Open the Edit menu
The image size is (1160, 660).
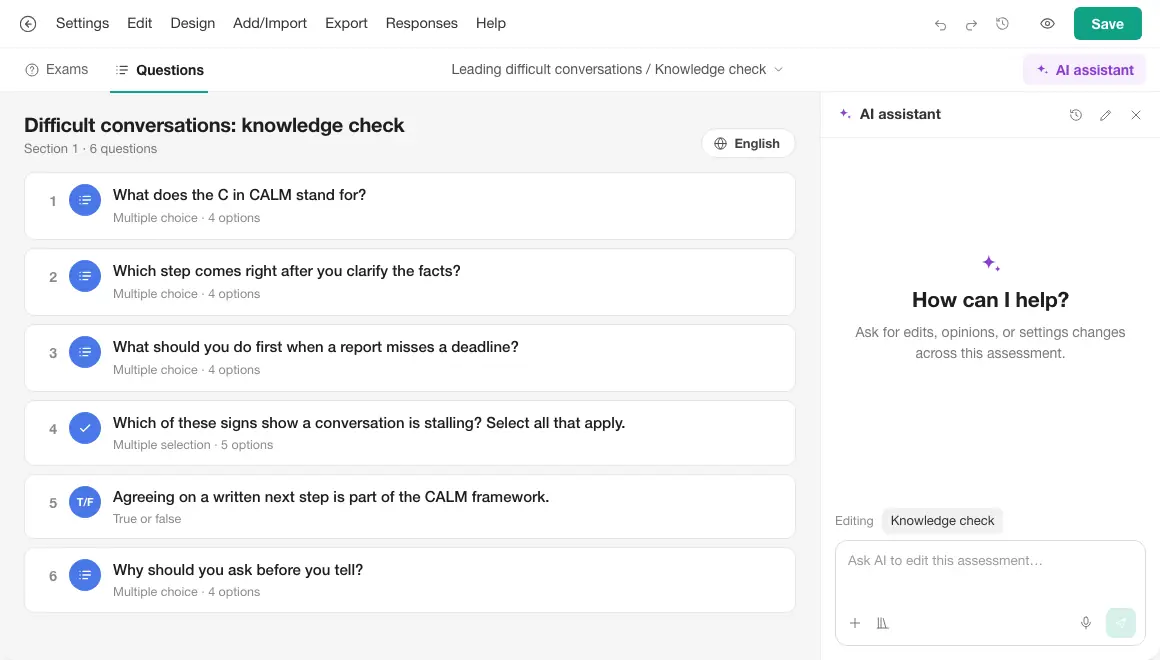coord(139,24)
